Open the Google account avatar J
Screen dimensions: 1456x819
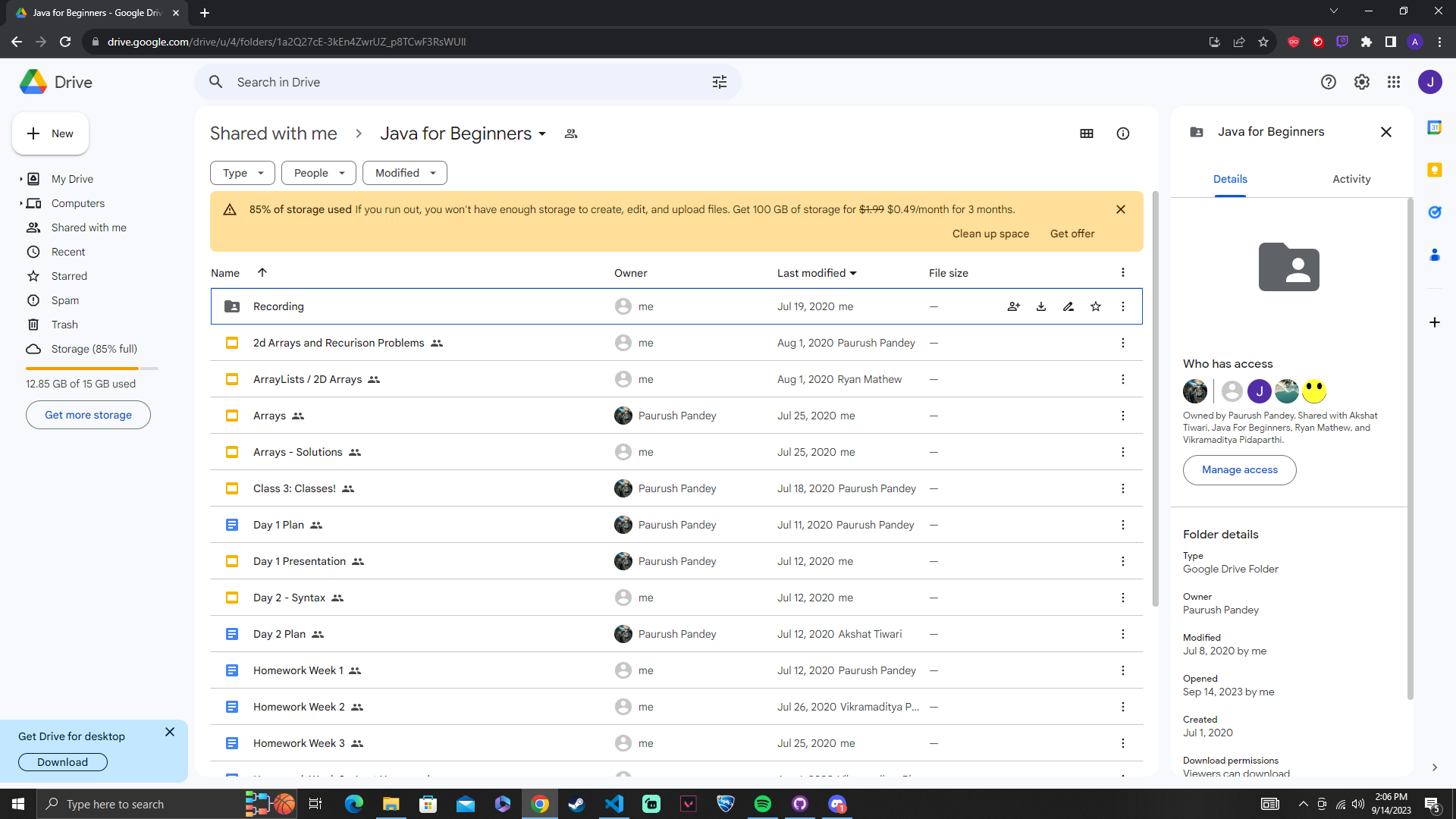(1430, 82)
